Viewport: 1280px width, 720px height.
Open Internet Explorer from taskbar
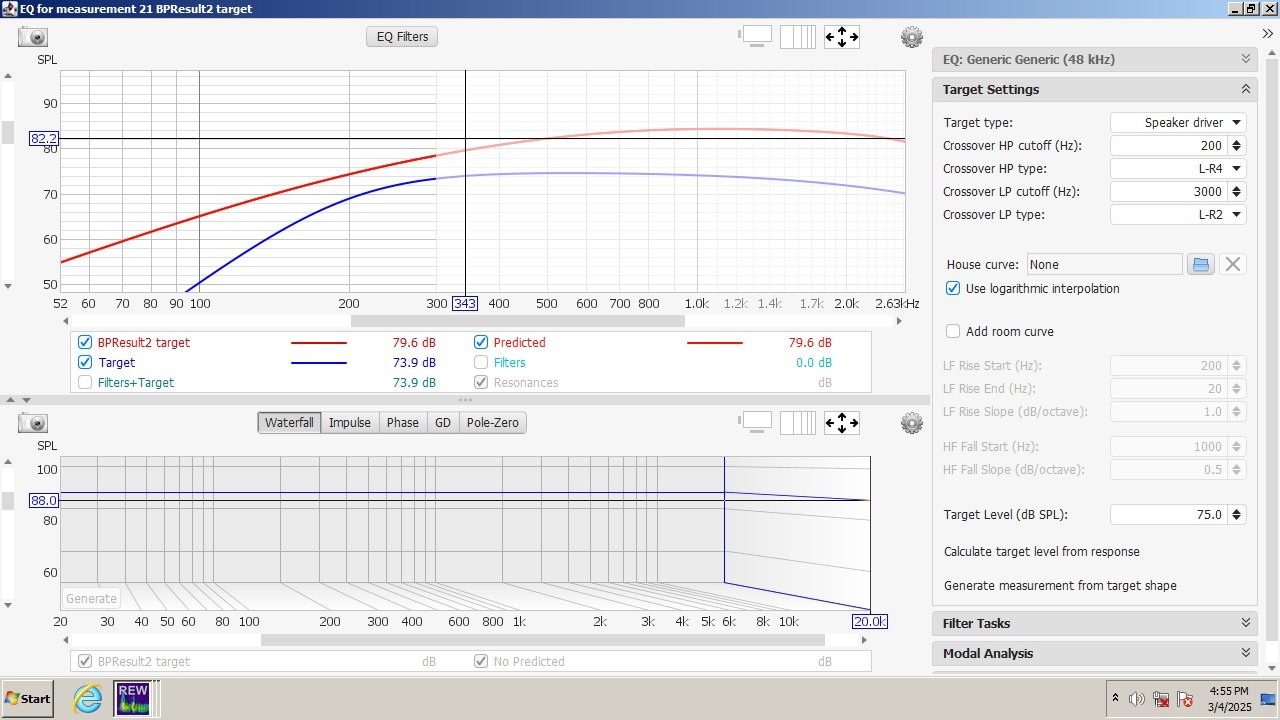(x=88, y=698)
